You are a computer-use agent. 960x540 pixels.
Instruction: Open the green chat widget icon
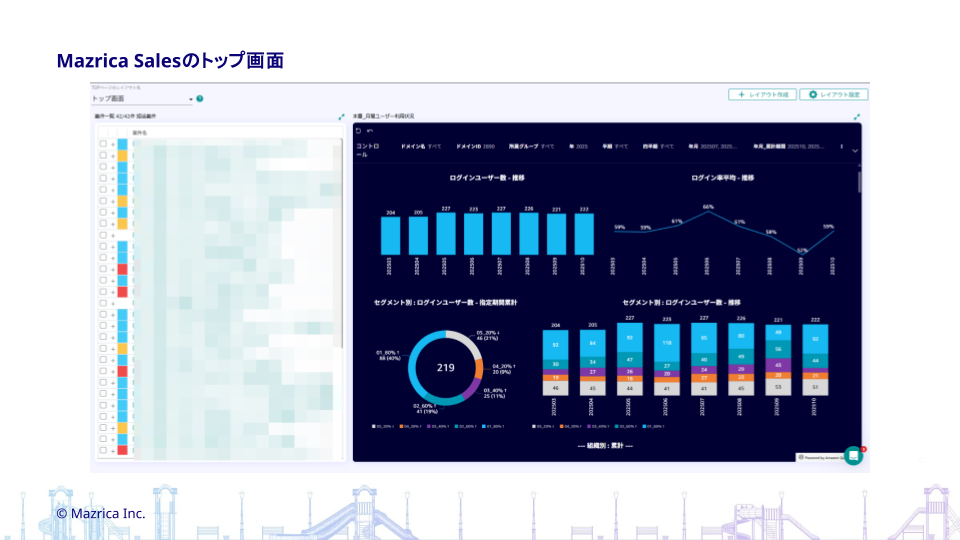coord(853,456)
